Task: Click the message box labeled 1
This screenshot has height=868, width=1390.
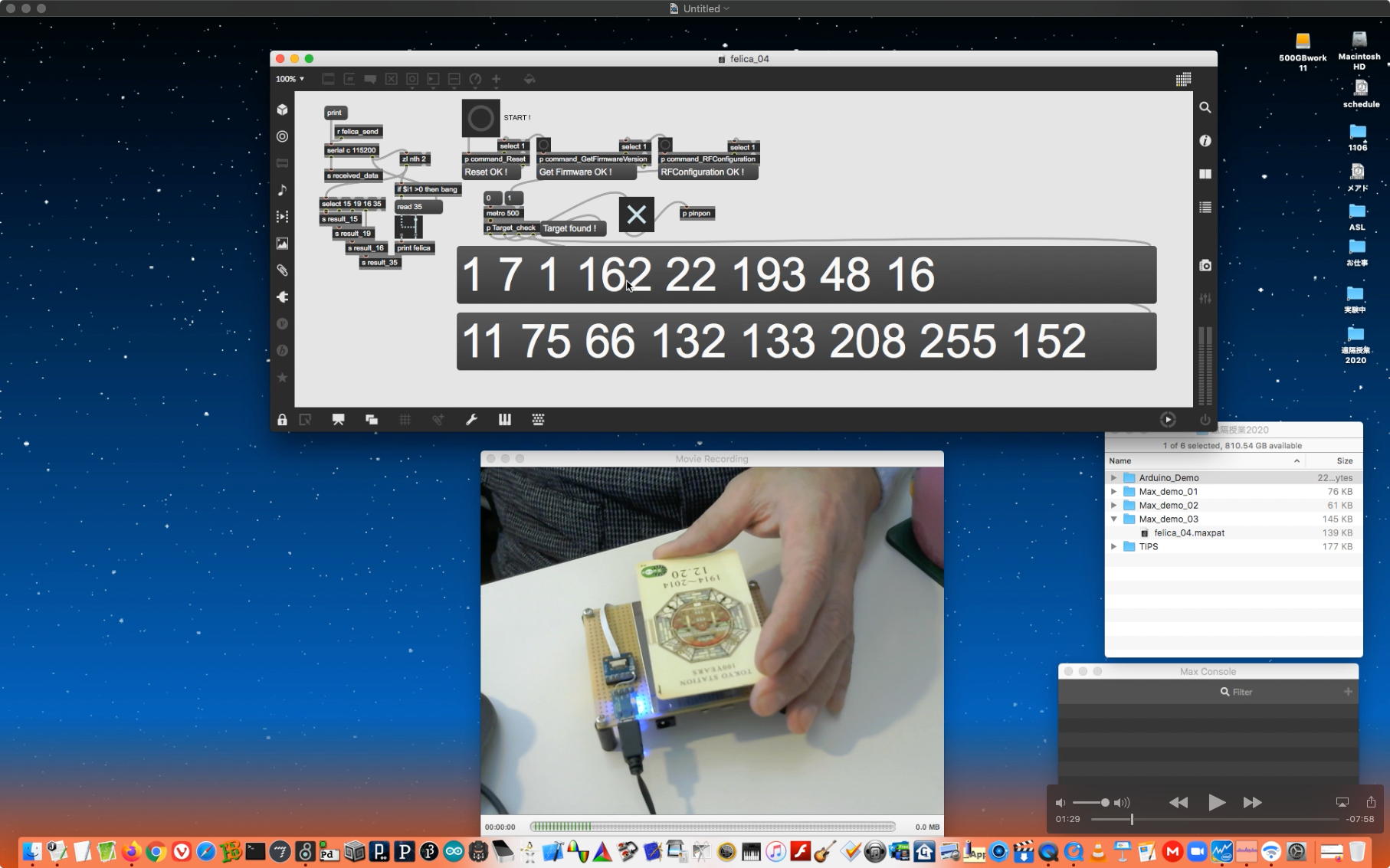Action: point(513,198)
